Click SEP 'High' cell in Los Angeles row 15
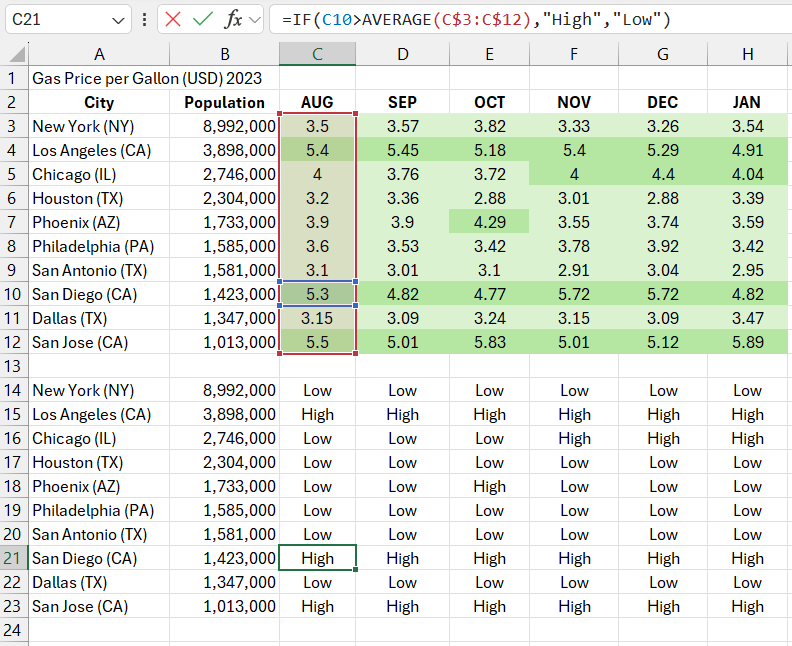 pos(403,414)
